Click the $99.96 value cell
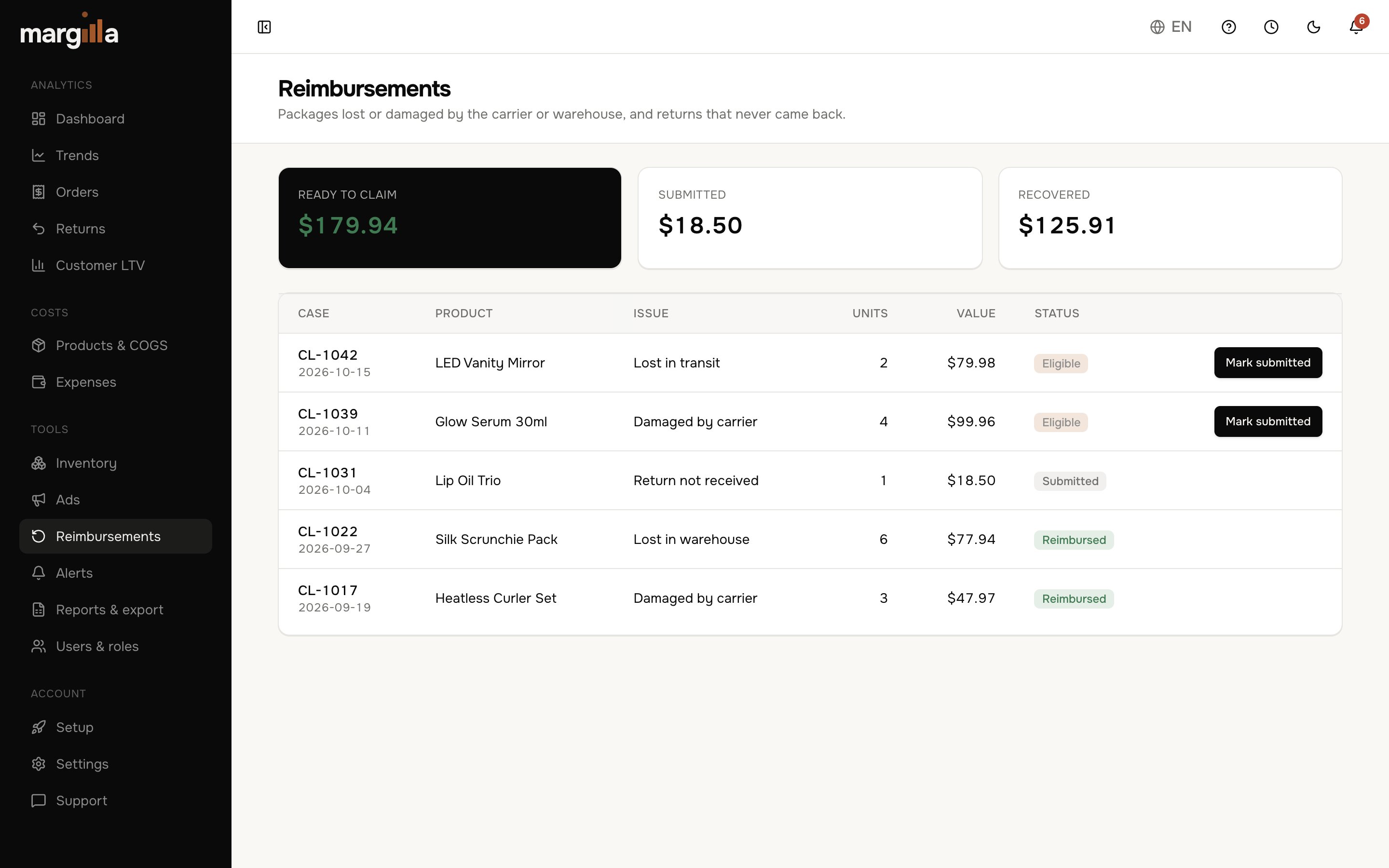 coord(971,422)
